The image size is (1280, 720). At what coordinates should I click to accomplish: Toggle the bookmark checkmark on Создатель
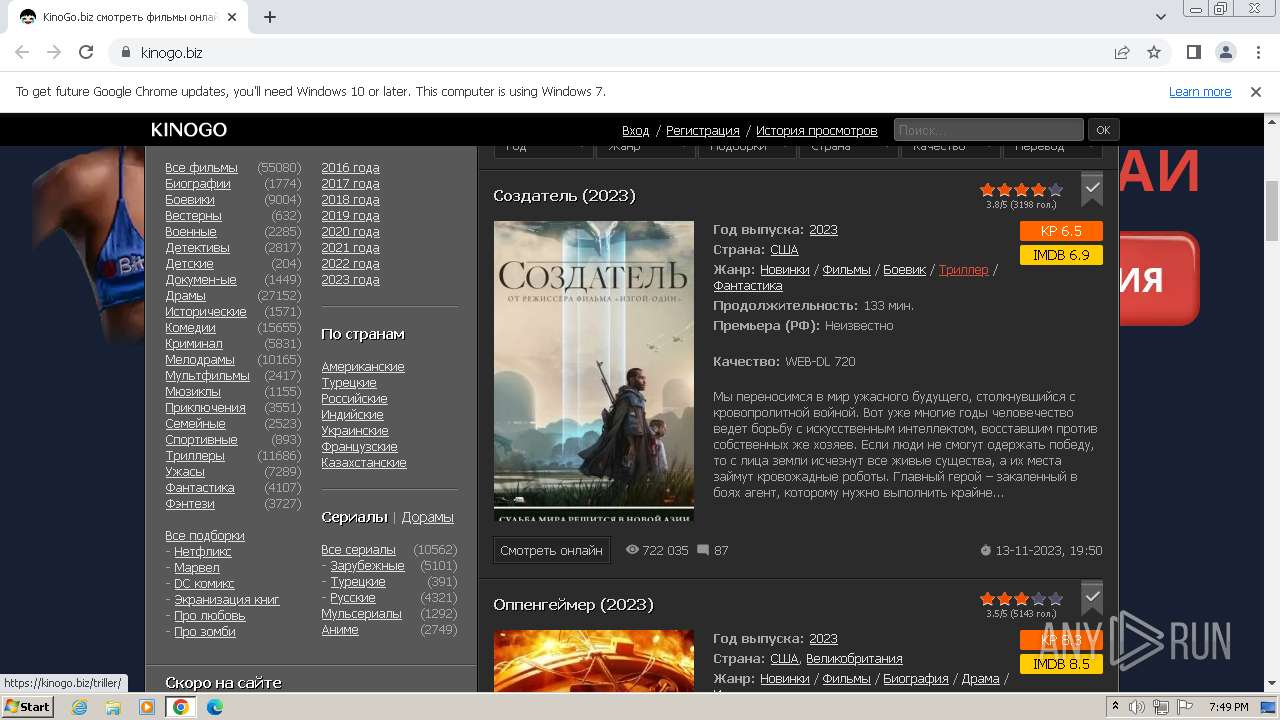tap(1092, 188)
